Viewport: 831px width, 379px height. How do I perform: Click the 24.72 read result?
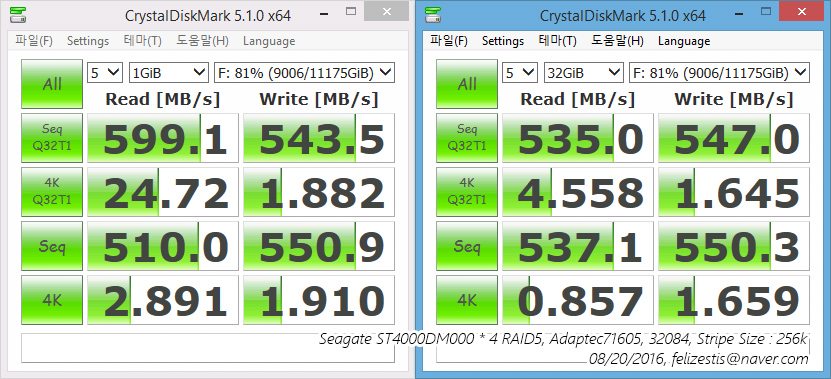coord(163,192)
